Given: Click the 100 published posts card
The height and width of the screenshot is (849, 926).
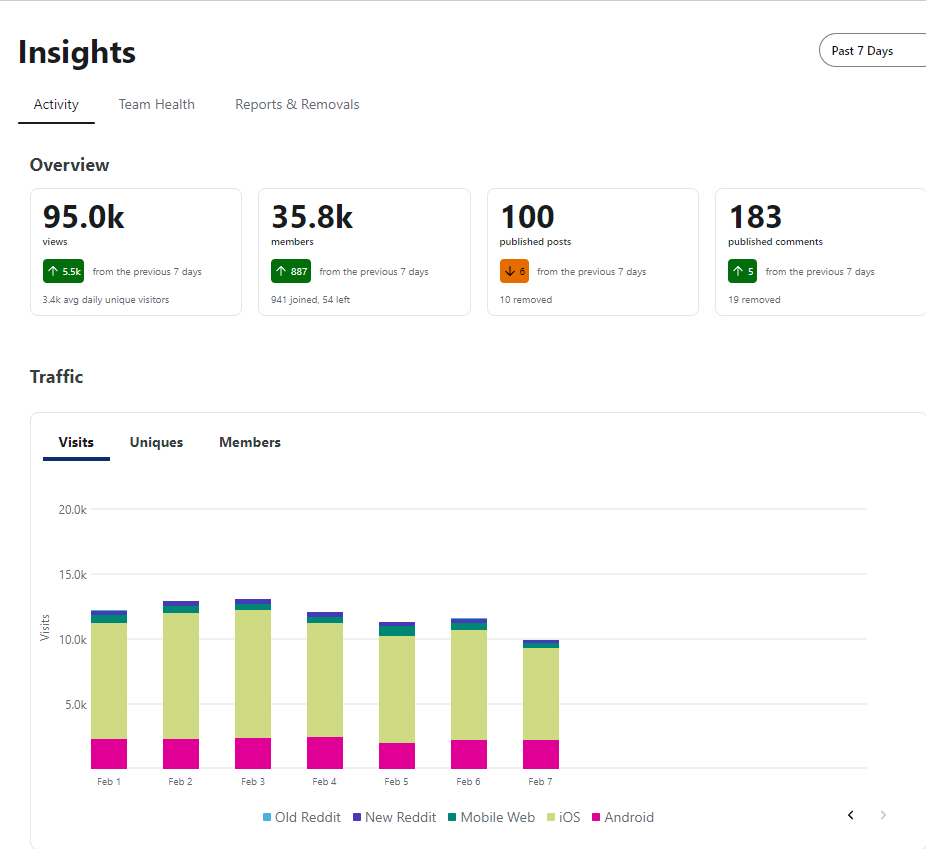Looking at the screenshot, I should (x=593, y=252).
